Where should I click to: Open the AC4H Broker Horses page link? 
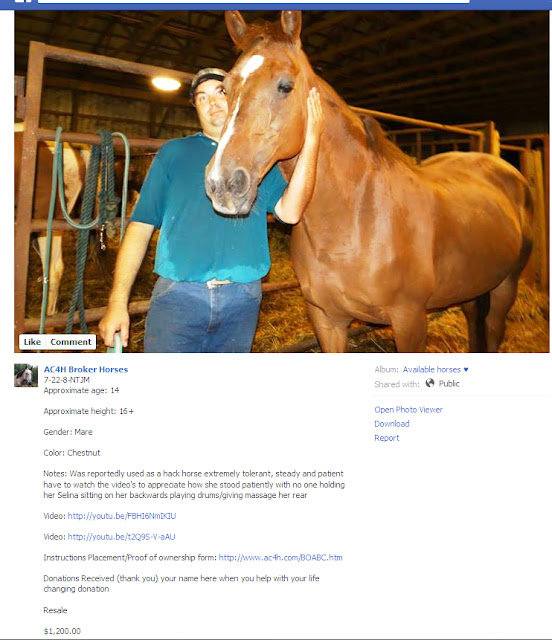coord(86,369)
